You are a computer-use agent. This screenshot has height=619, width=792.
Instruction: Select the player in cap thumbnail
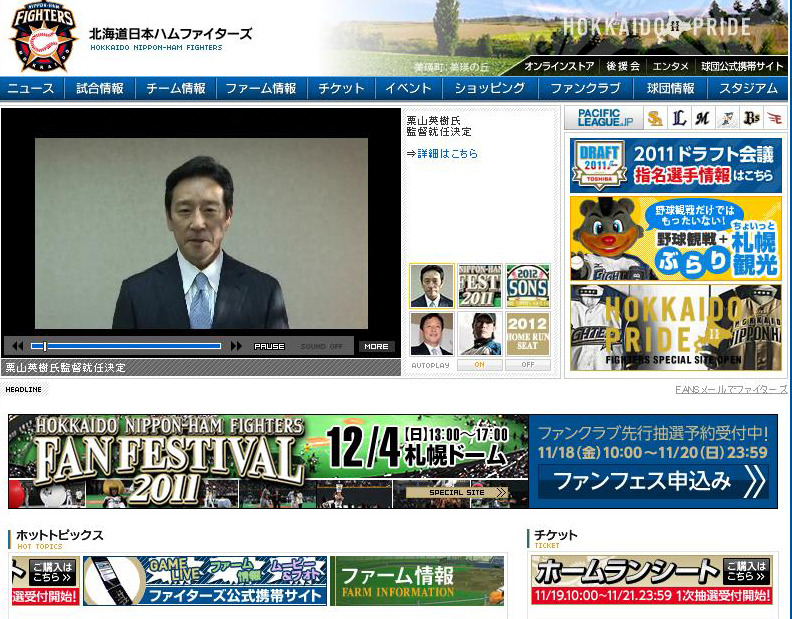pos(480,334)
